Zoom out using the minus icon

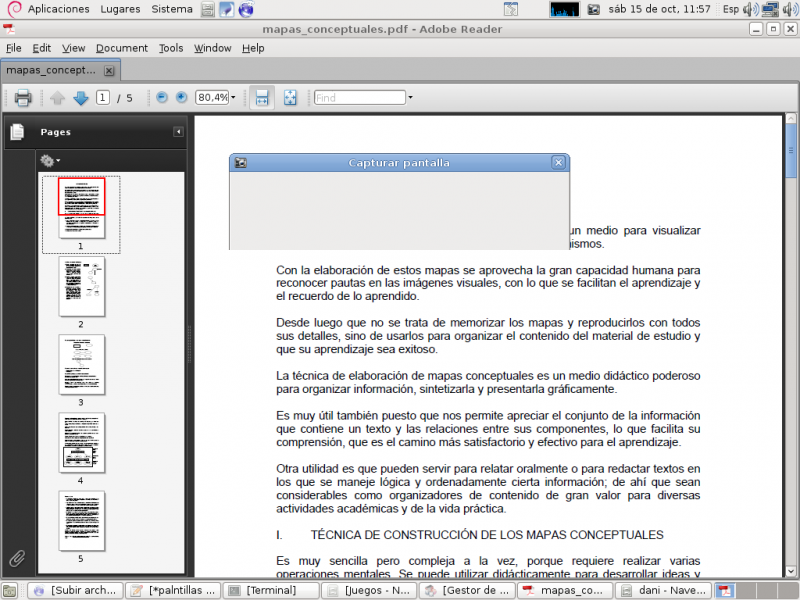coord(162,97)
